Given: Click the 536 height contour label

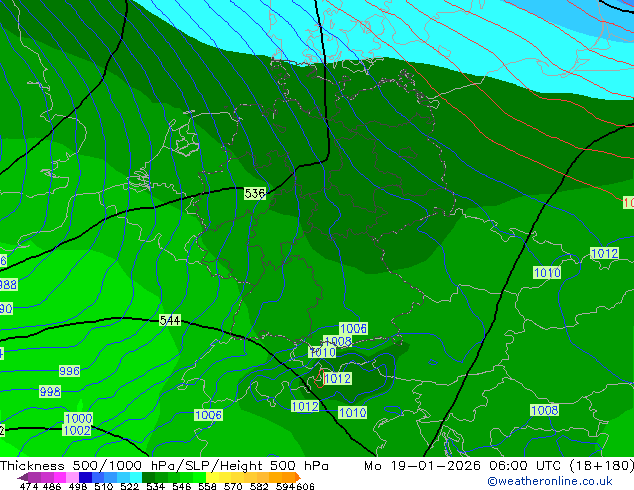Looking at the screenshot, I should tap(255, 194).
